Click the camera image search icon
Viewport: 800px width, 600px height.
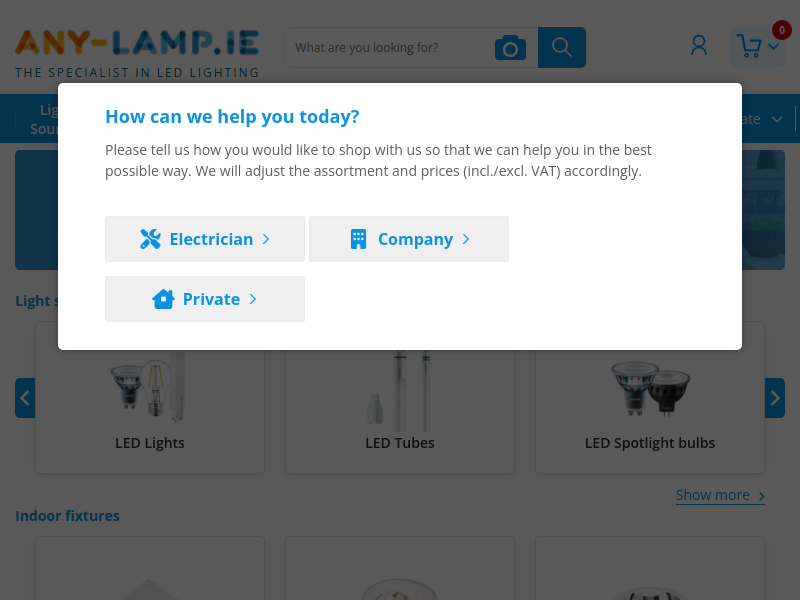[510, 47]
